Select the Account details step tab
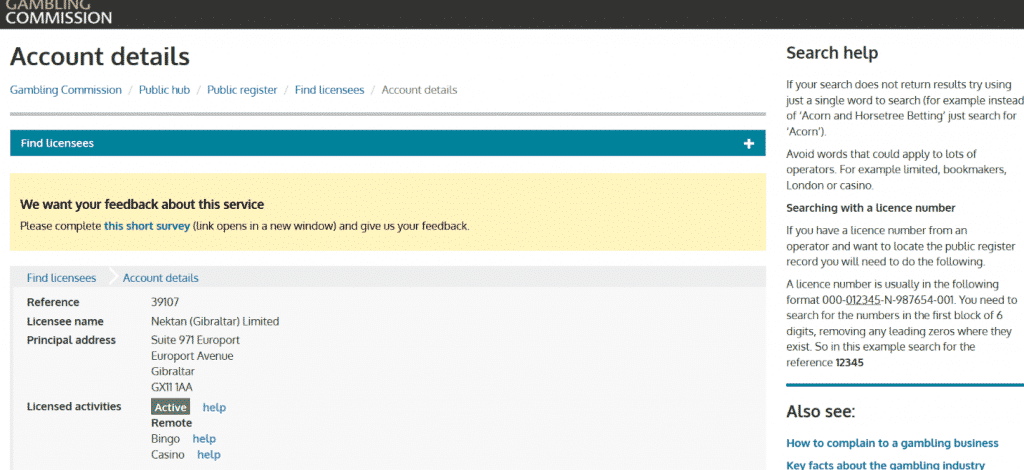 point(161,278)
